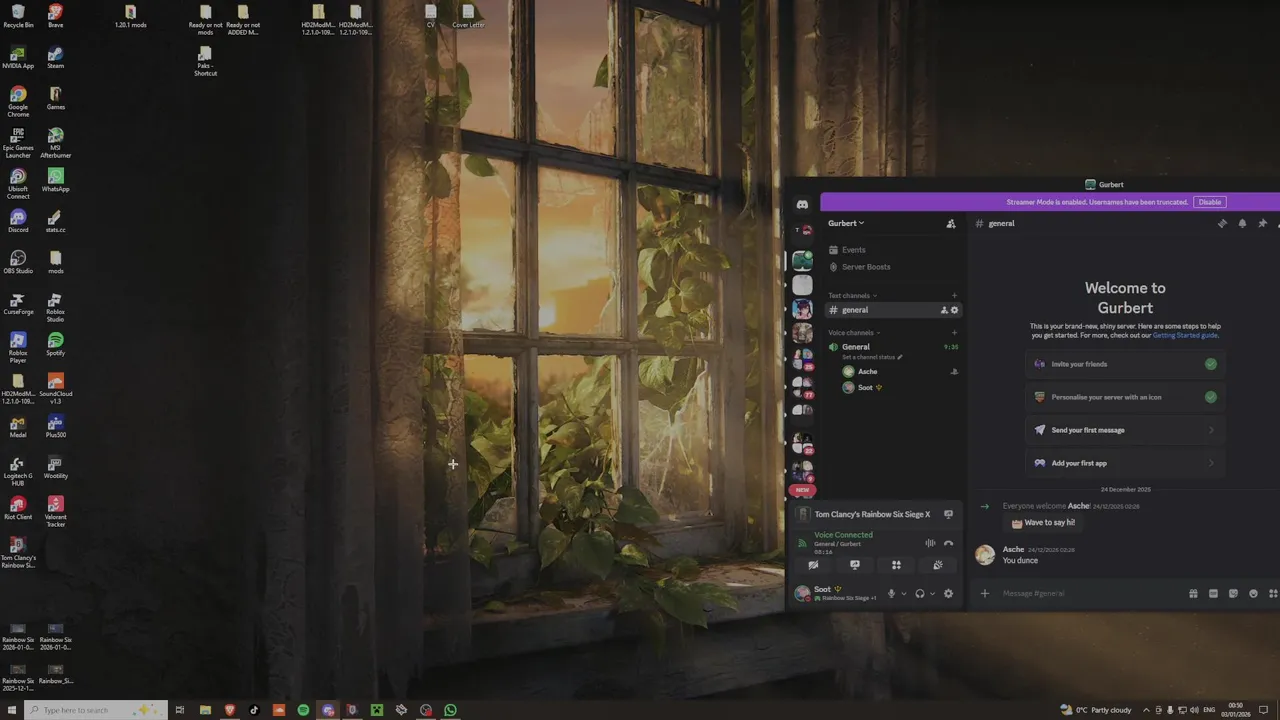Image resolution: width=1280 pixels, height=720 pixels.
Task: Open taskbar clock and date
Action: pyautogui.click(x=1236, y=710)
